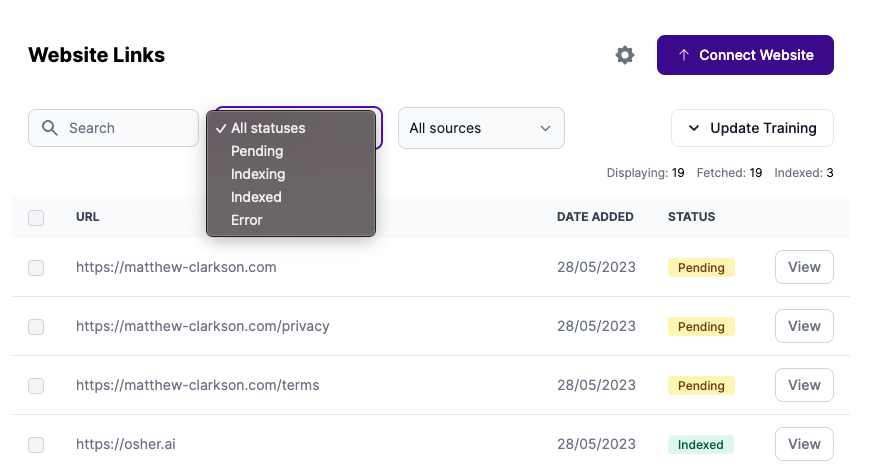
Task: Click the URL https://matthew-clarkson.com/privacy
Action: [x=203, y=326]
